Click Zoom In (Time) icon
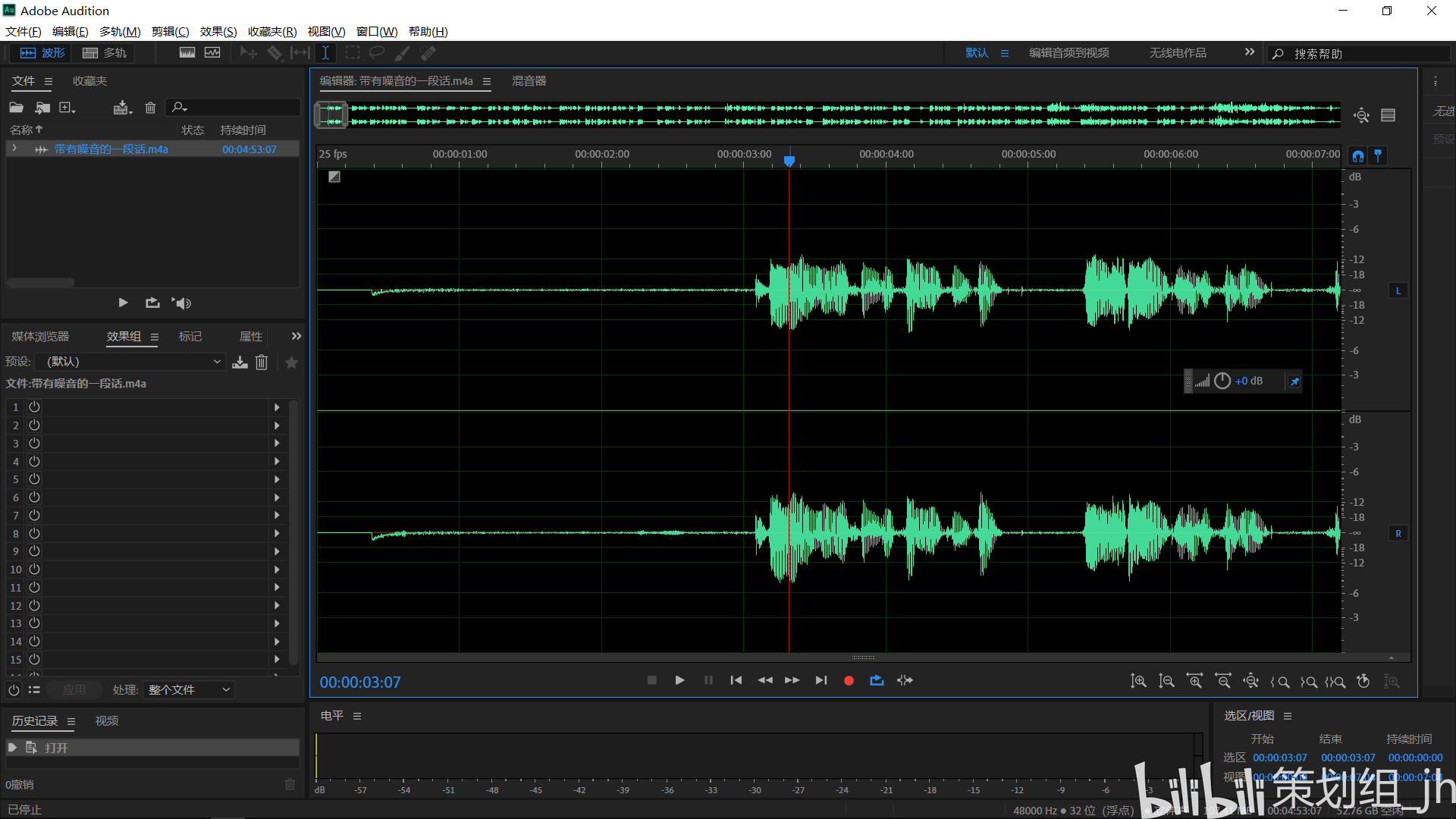This screenshot has height=819, width=1456. [x=1195, y=681]
